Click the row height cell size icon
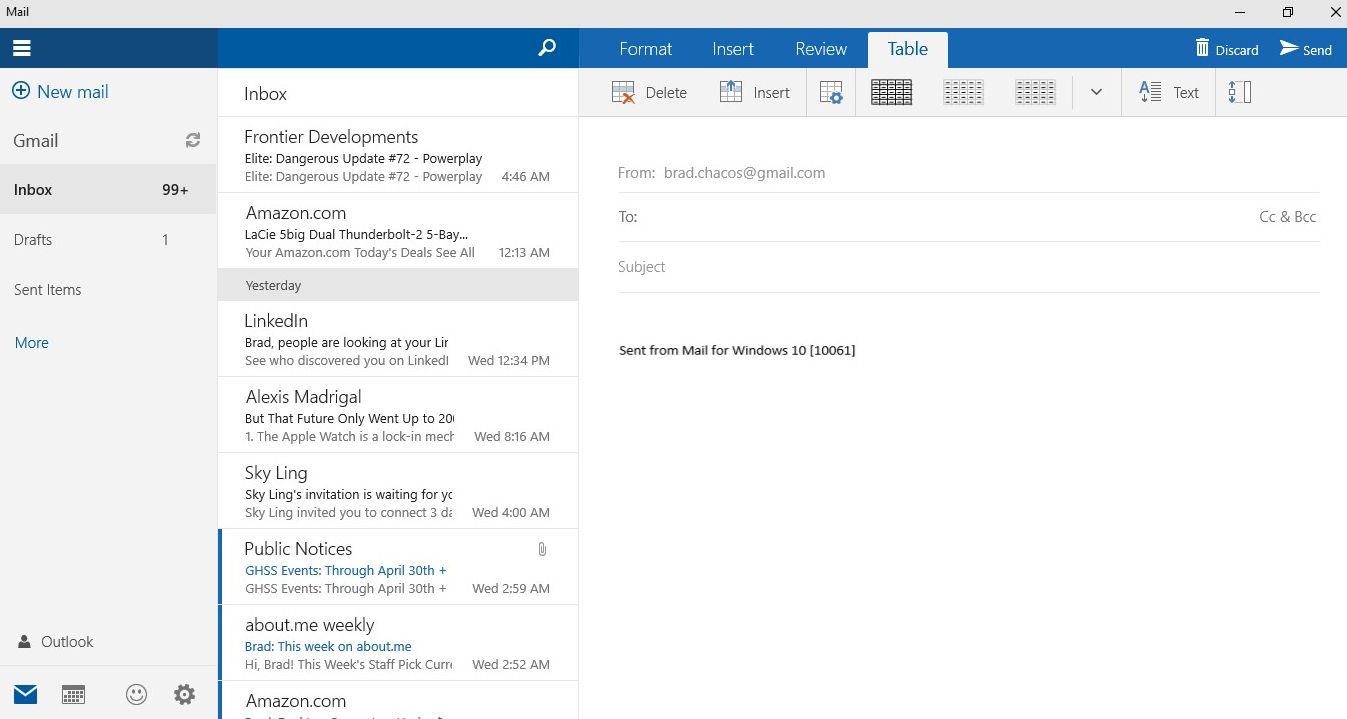Image resolution: width=1347 pixels, height=719 pixels. (x=1240, y=93)
